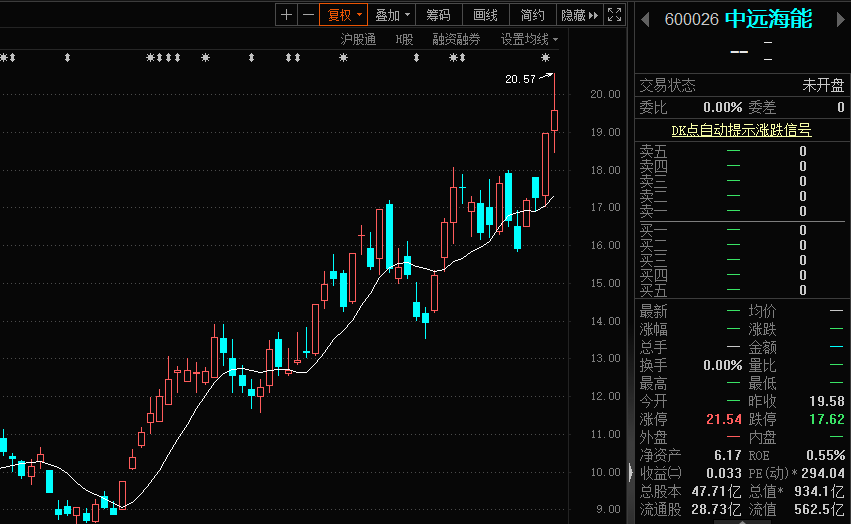Image resolution: width=851 pixels, height=524 pixels.
Task: Open the 设置均线 moving average dropdown
Action: point(529,39)
